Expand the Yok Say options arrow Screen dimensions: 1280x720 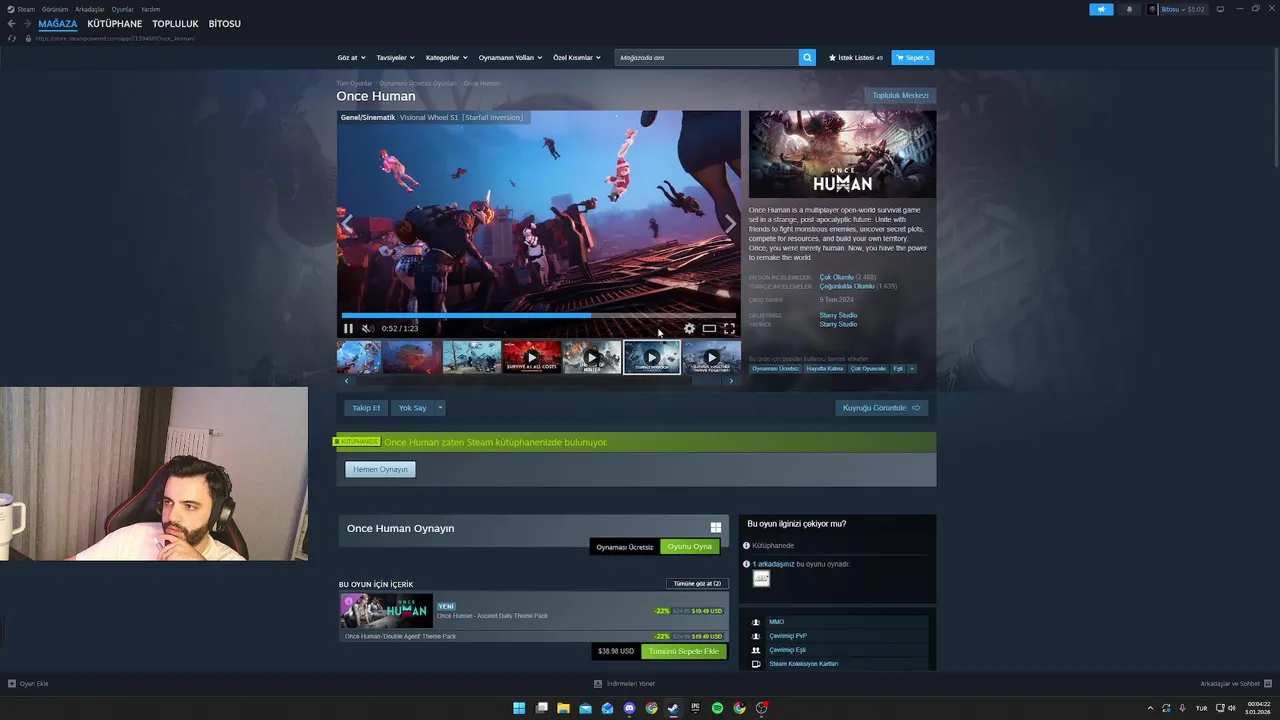[x=440, y=408]
